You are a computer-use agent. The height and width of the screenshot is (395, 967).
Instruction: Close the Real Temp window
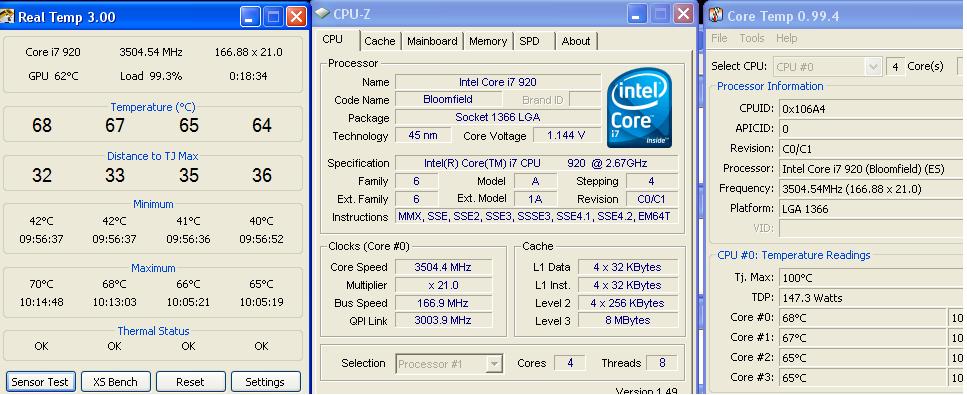[297, 16]
